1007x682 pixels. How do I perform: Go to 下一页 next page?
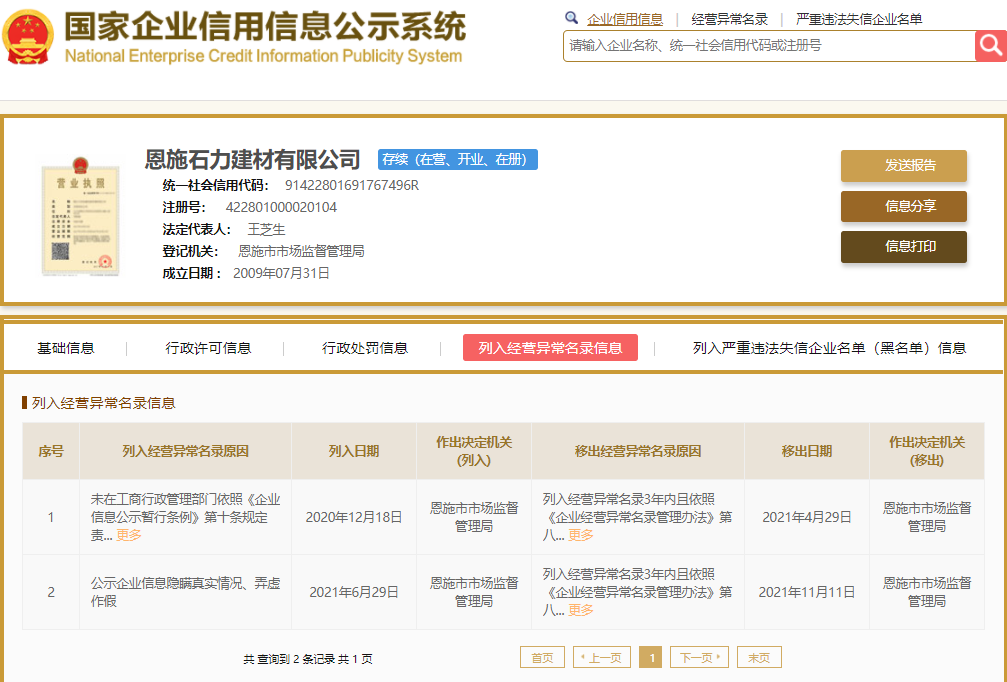pos(699,658)
